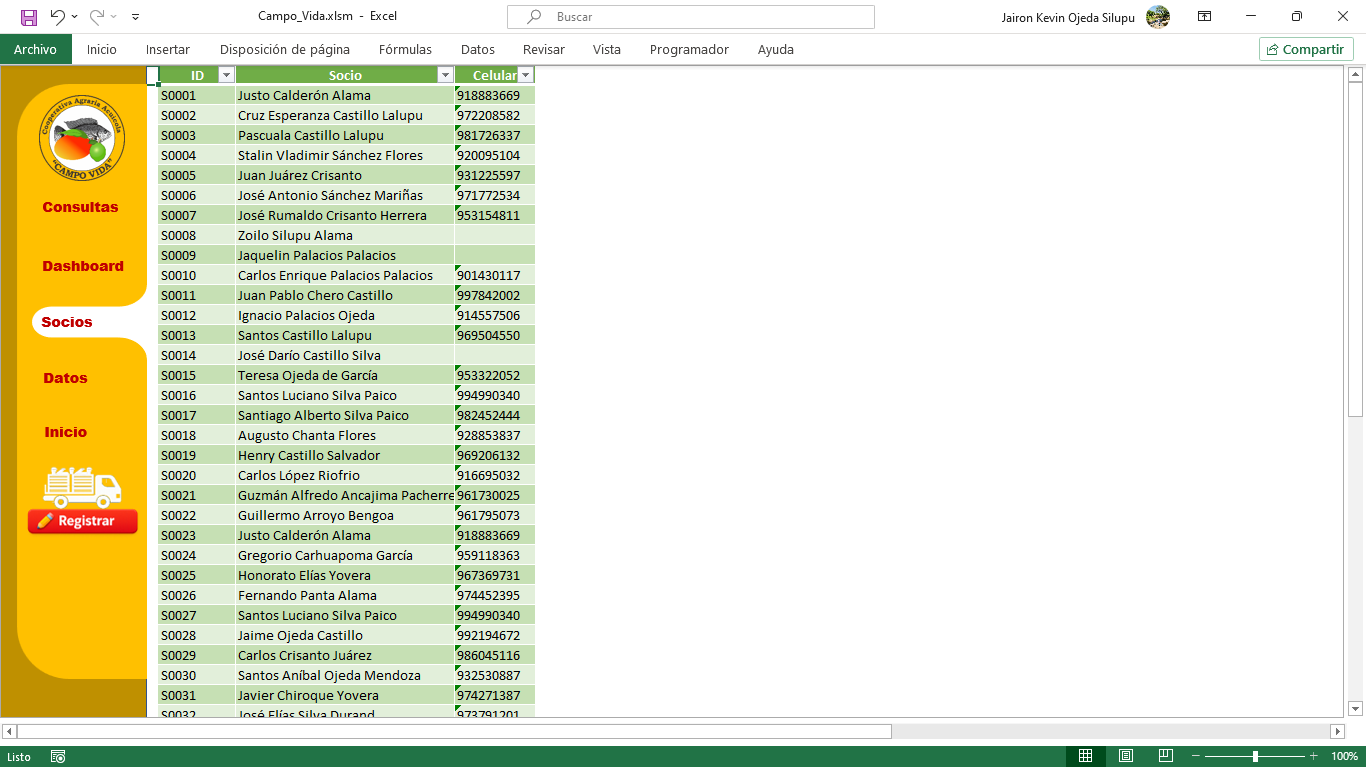Viewport: 1366px width, 768px height.
Task: Click the Save icon in title bar
Action: point(29,17)
